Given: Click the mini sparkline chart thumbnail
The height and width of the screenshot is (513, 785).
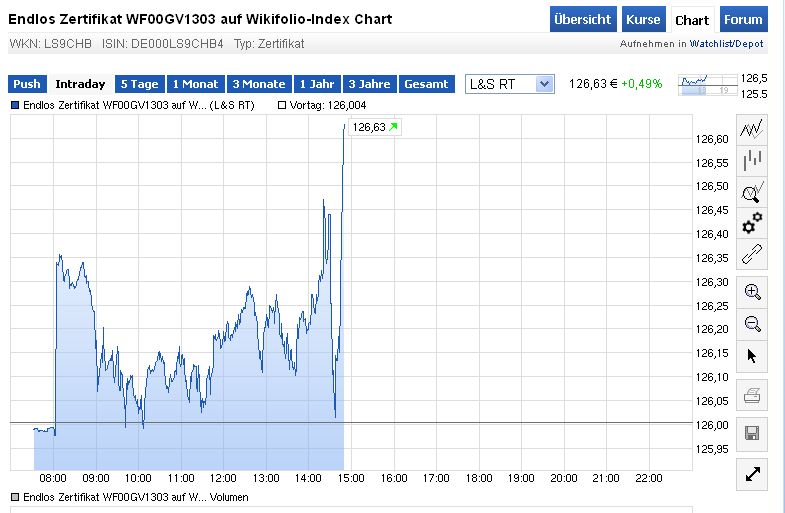Looking at the screenshot, I should 707,85.
